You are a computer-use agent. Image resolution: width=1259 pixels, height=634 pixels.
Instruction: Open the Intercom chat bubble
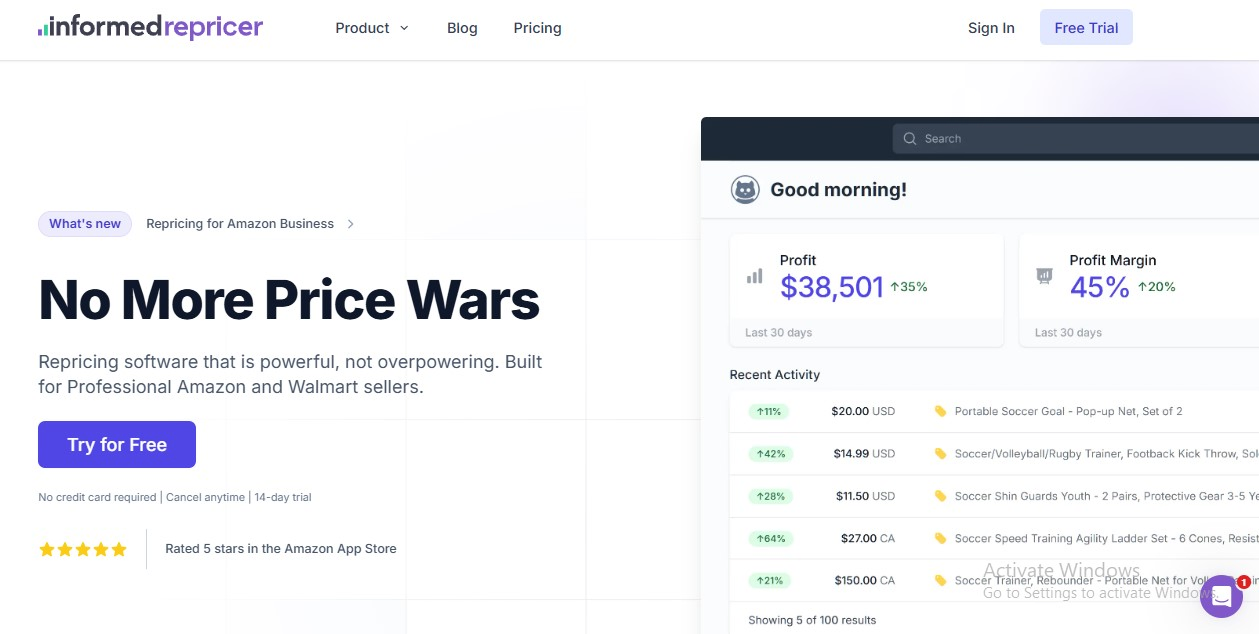(x=1221, y=597)
